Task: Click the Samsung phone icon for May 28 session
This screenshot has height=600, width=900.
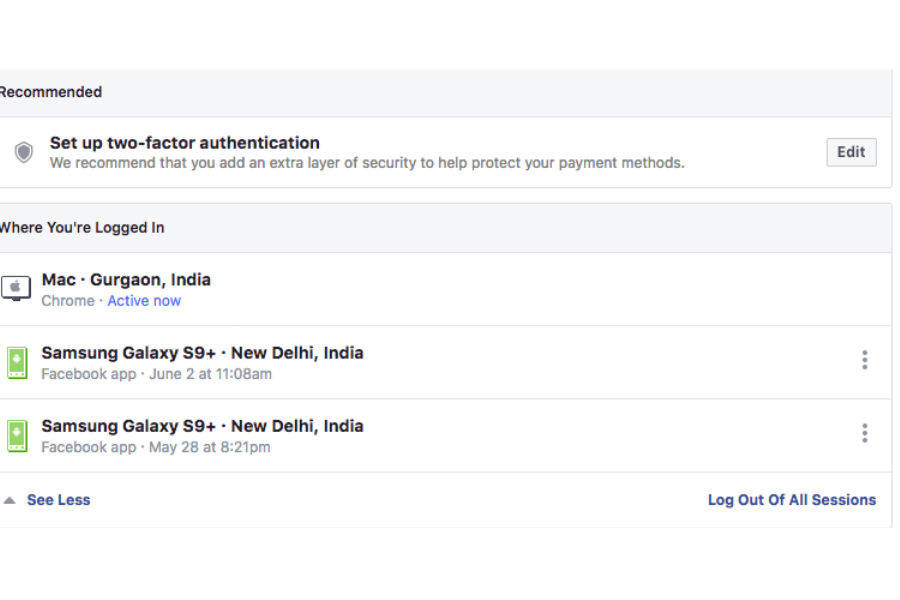Action: tap(17, 435)
